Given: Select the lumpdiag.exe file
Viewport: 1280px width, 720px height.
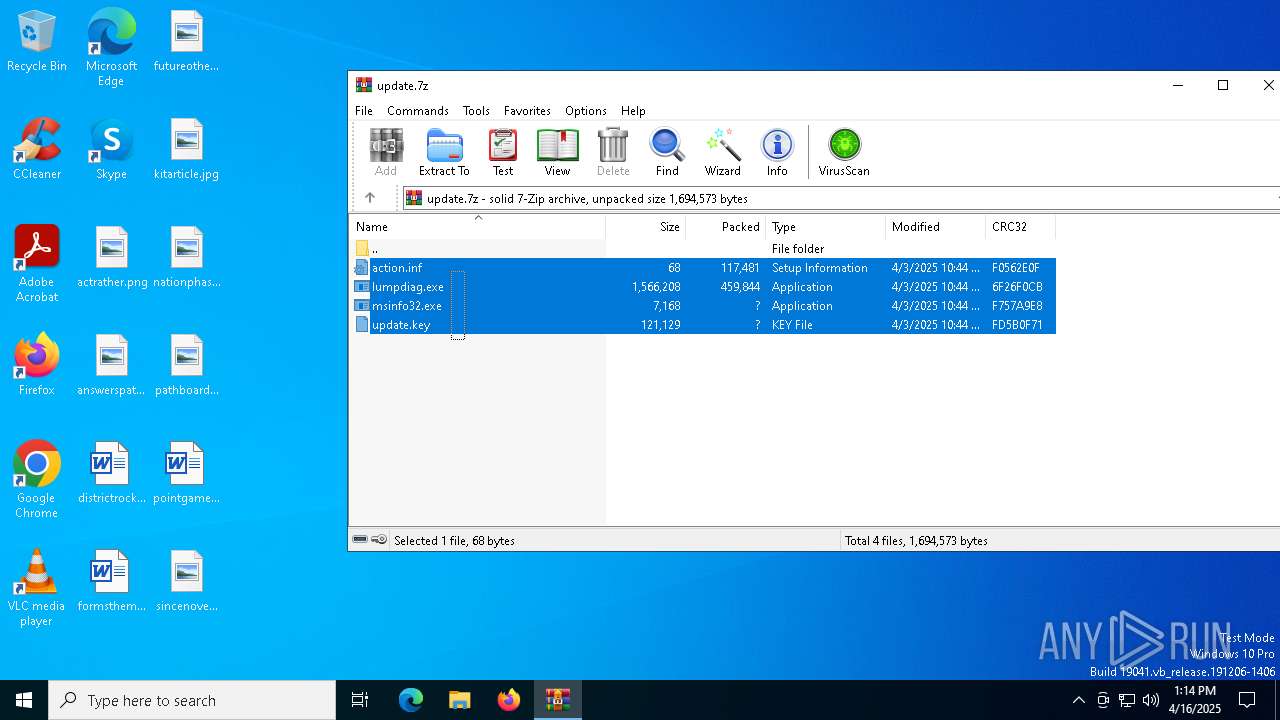Looking at the screenshot, I should pos(408,287).
